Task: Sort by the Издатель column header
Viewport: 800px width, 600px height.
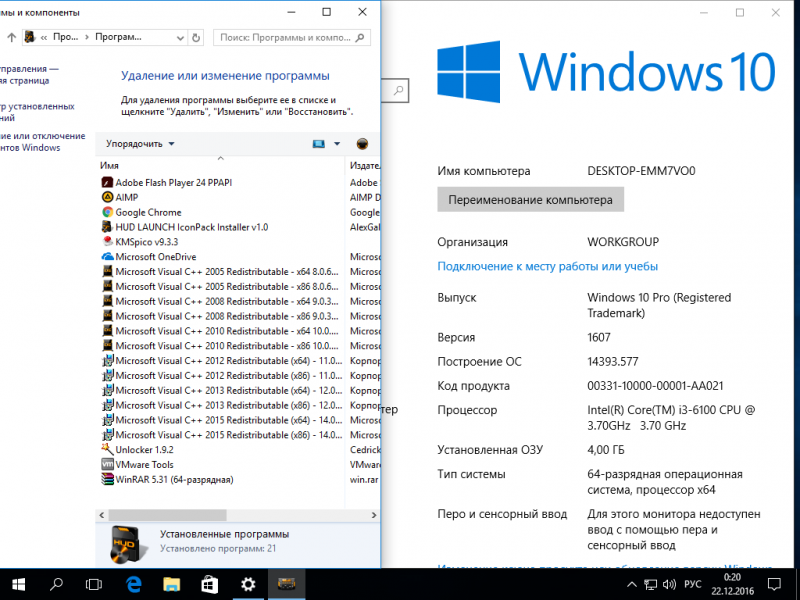Action: (x=364, y=165)
